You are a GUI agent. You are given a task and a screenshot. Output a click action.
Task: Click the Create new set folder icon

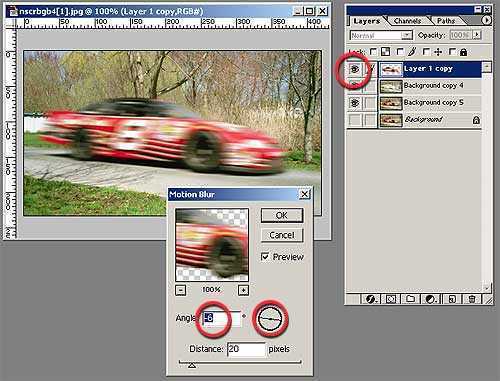click(411, 299)
